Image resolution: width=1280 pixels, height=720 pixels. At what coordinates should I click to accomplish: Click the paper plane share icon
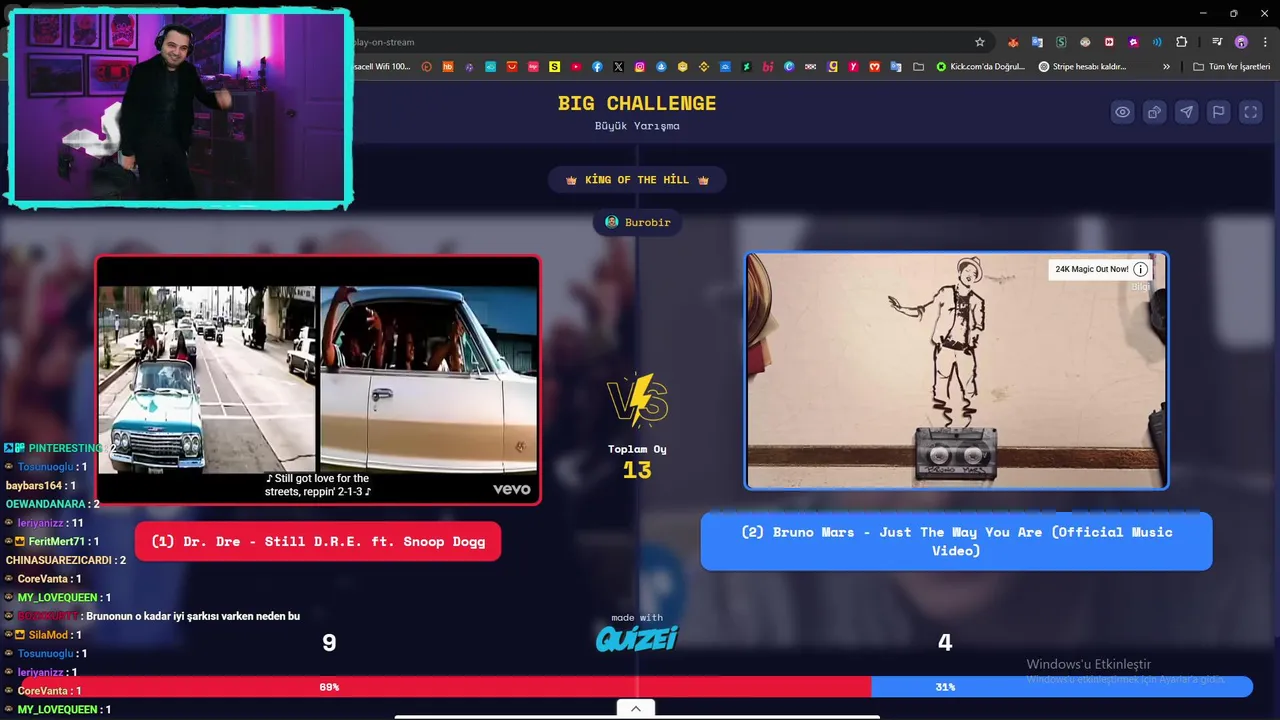1186,112
